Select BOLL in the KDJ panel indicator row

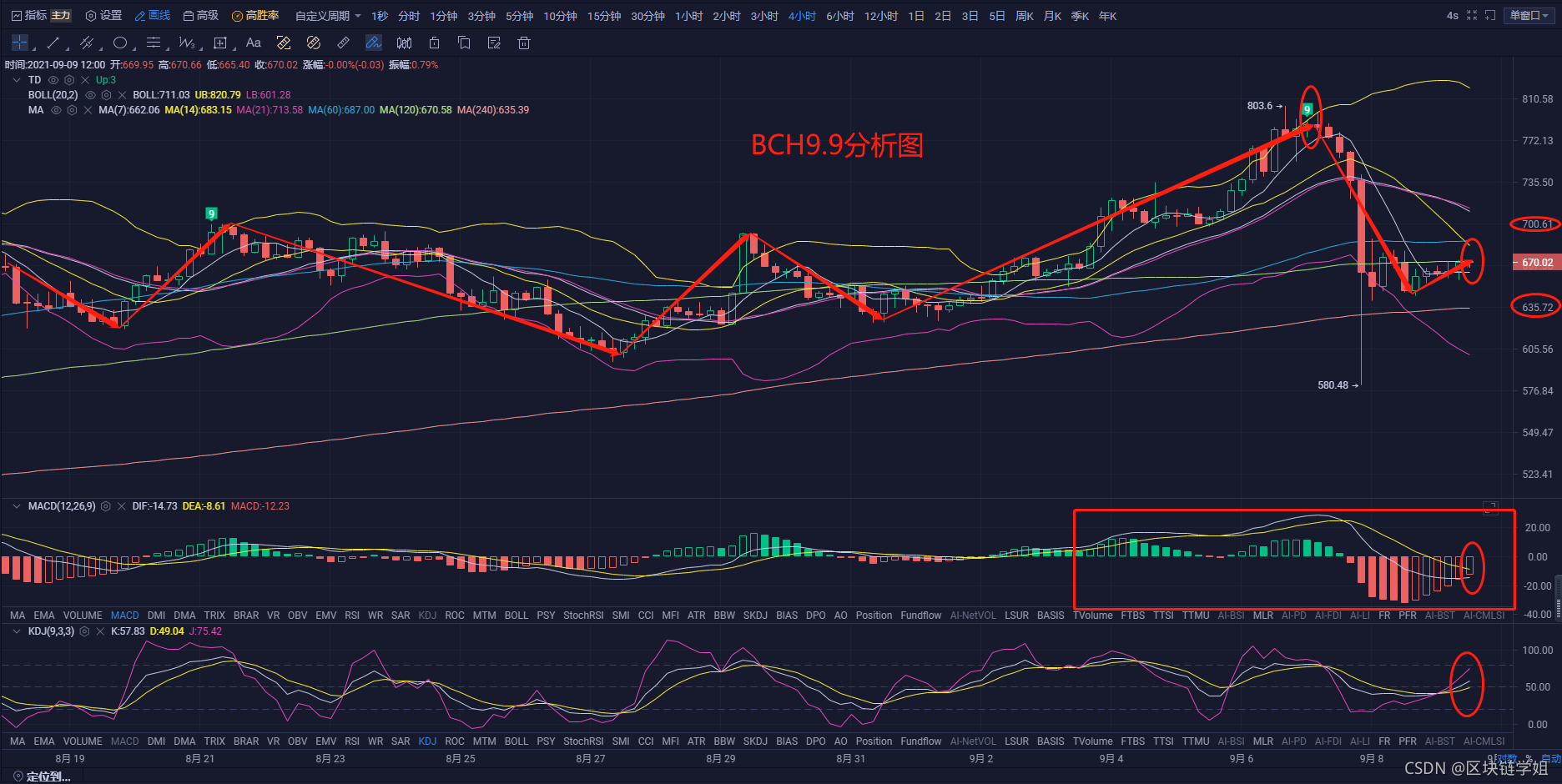click(516, 741)
